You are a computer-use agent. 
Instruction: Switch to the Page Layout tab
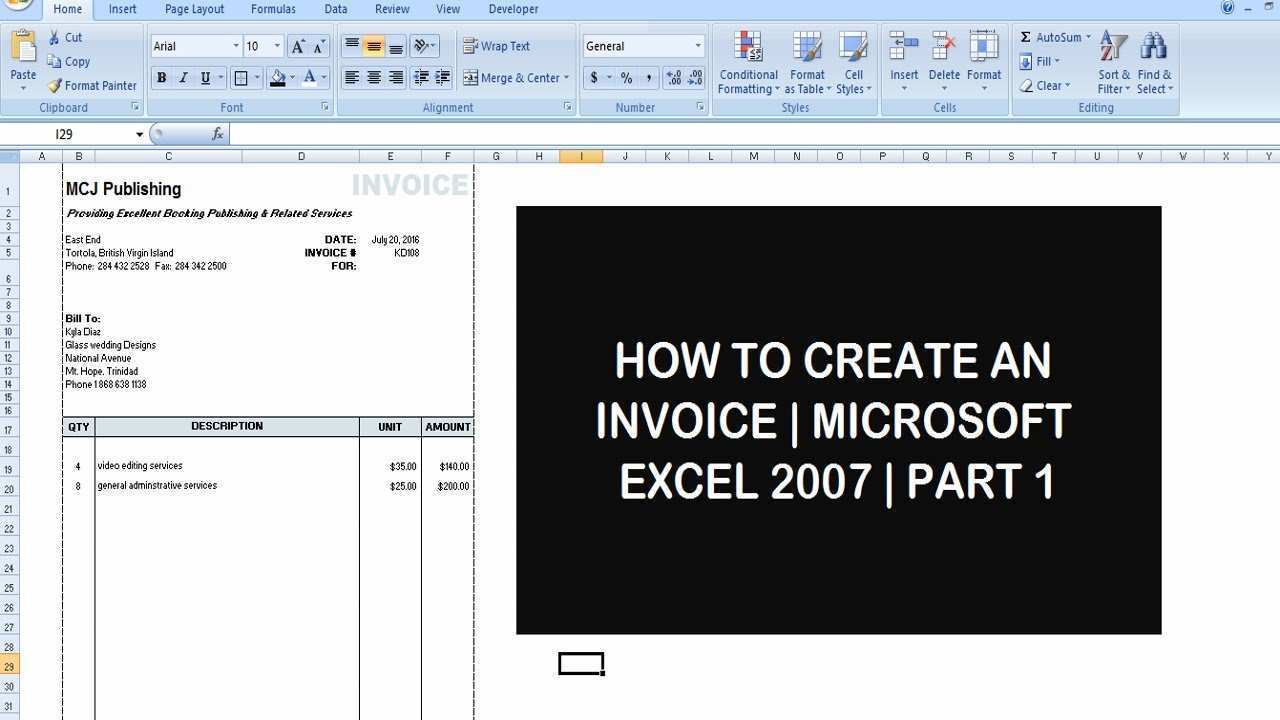(194, 9)
